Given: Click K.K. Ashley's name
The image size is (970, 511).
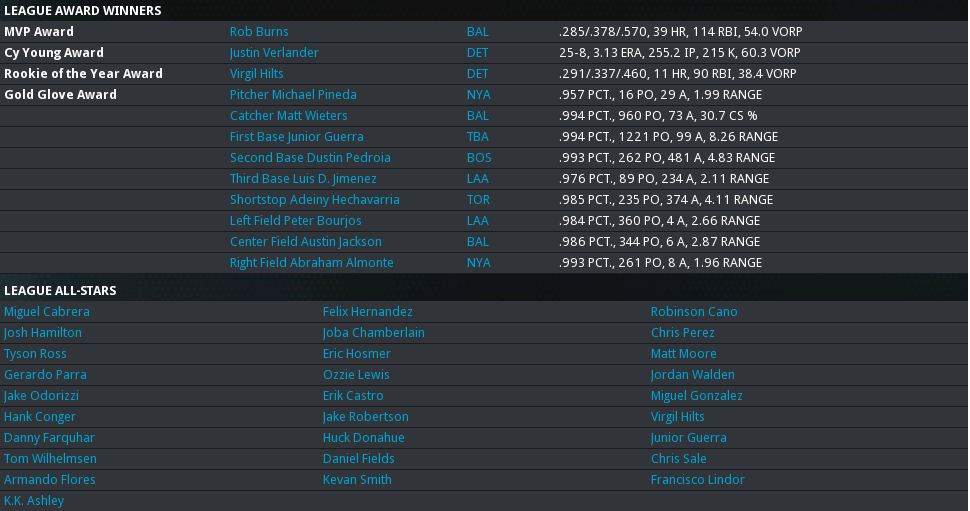Looking at the screenshot, I should [x=34, y=501].
